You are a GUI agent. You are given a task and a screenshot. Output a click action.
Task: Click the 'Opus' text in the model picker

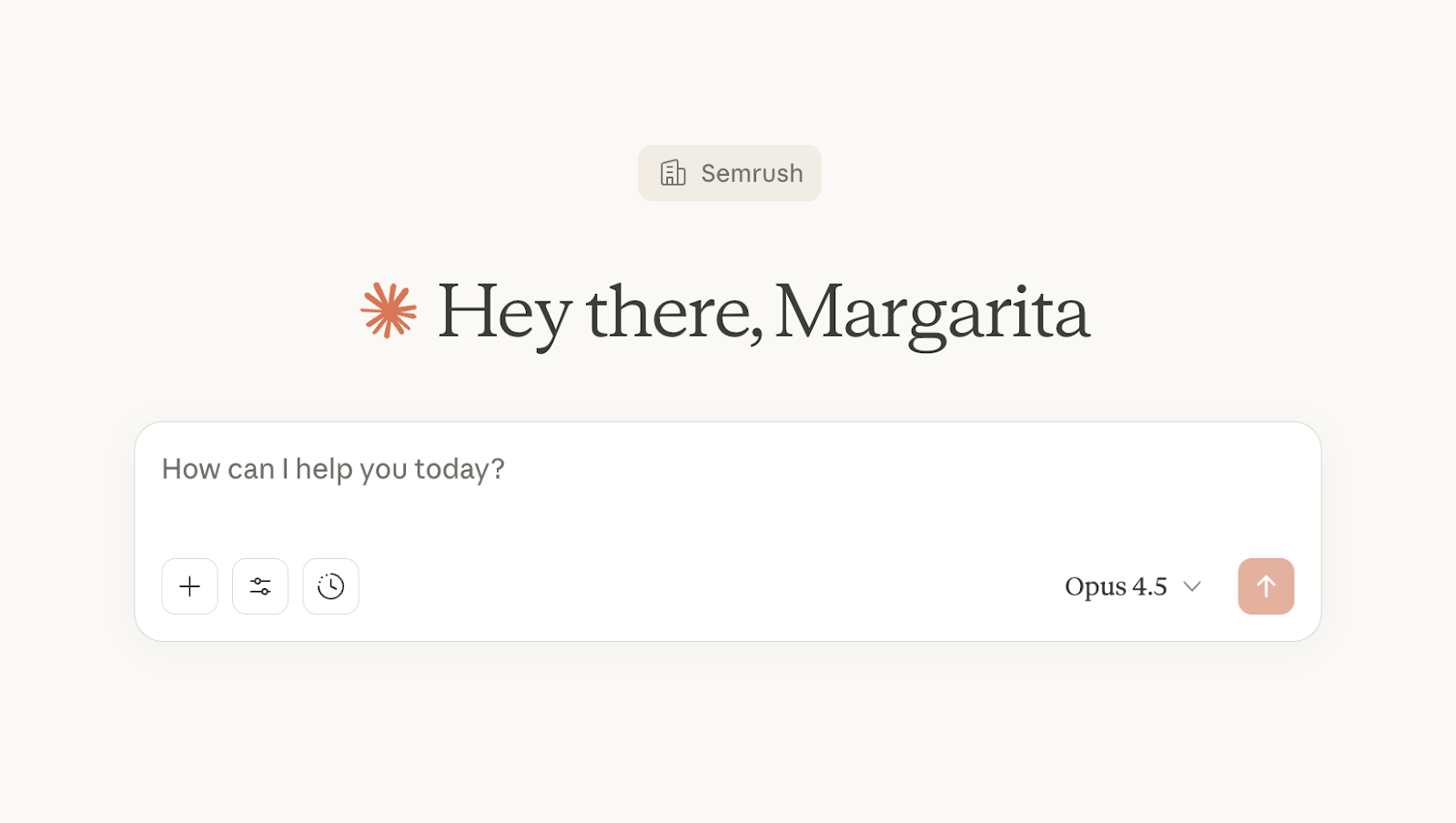point(1096,587)
